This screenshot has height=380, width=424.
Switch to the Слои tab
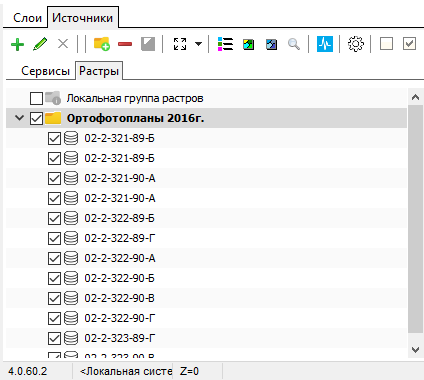coord(27,18)
